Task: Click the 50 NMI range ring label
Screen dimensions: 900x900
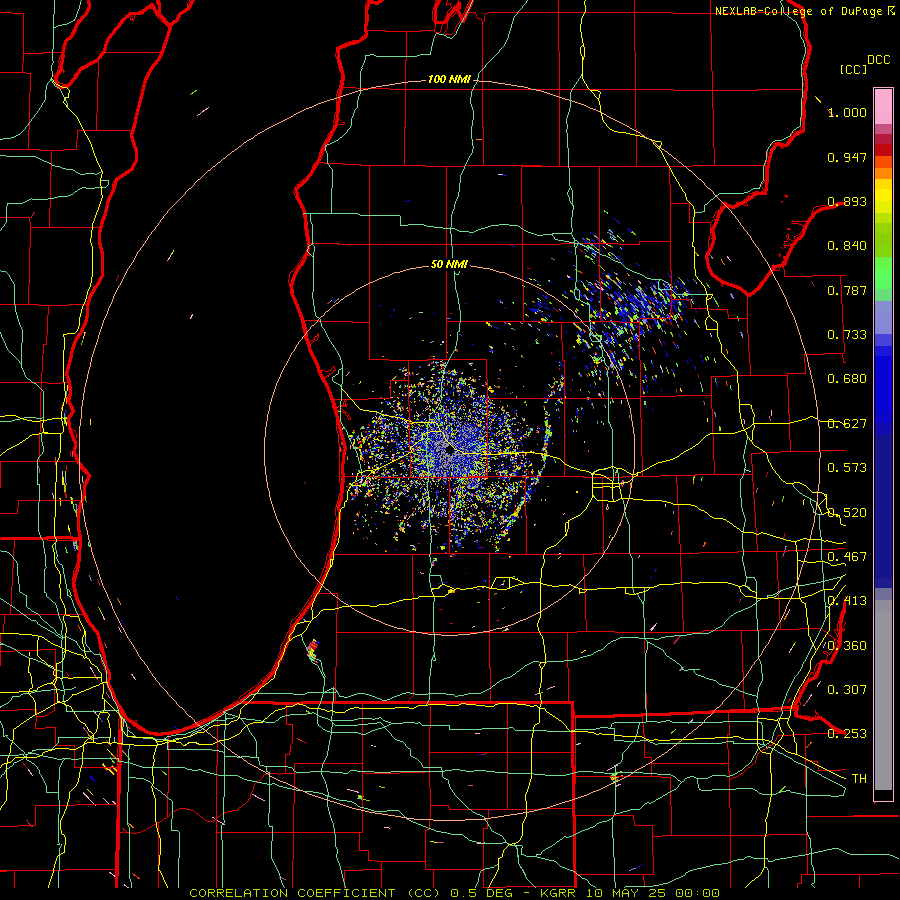Action: 449,264
